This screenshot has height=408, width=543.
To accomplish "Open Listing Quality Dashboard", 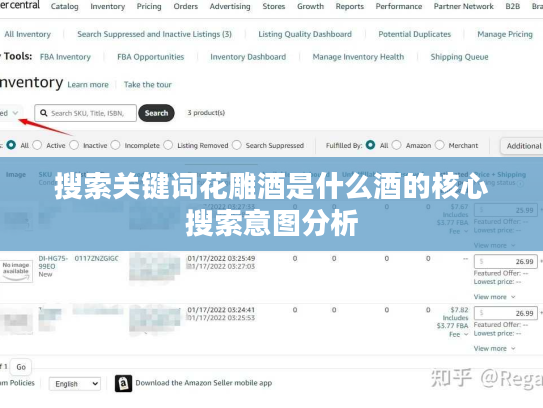I will 305,34.
